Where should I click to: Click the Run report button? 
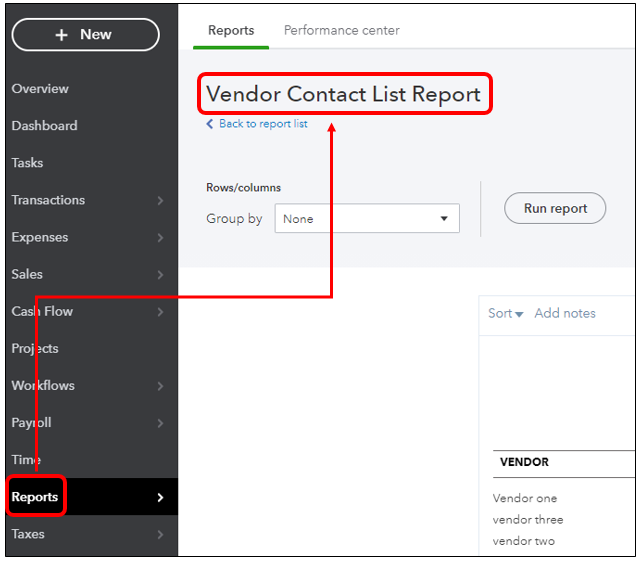point(555,208)
